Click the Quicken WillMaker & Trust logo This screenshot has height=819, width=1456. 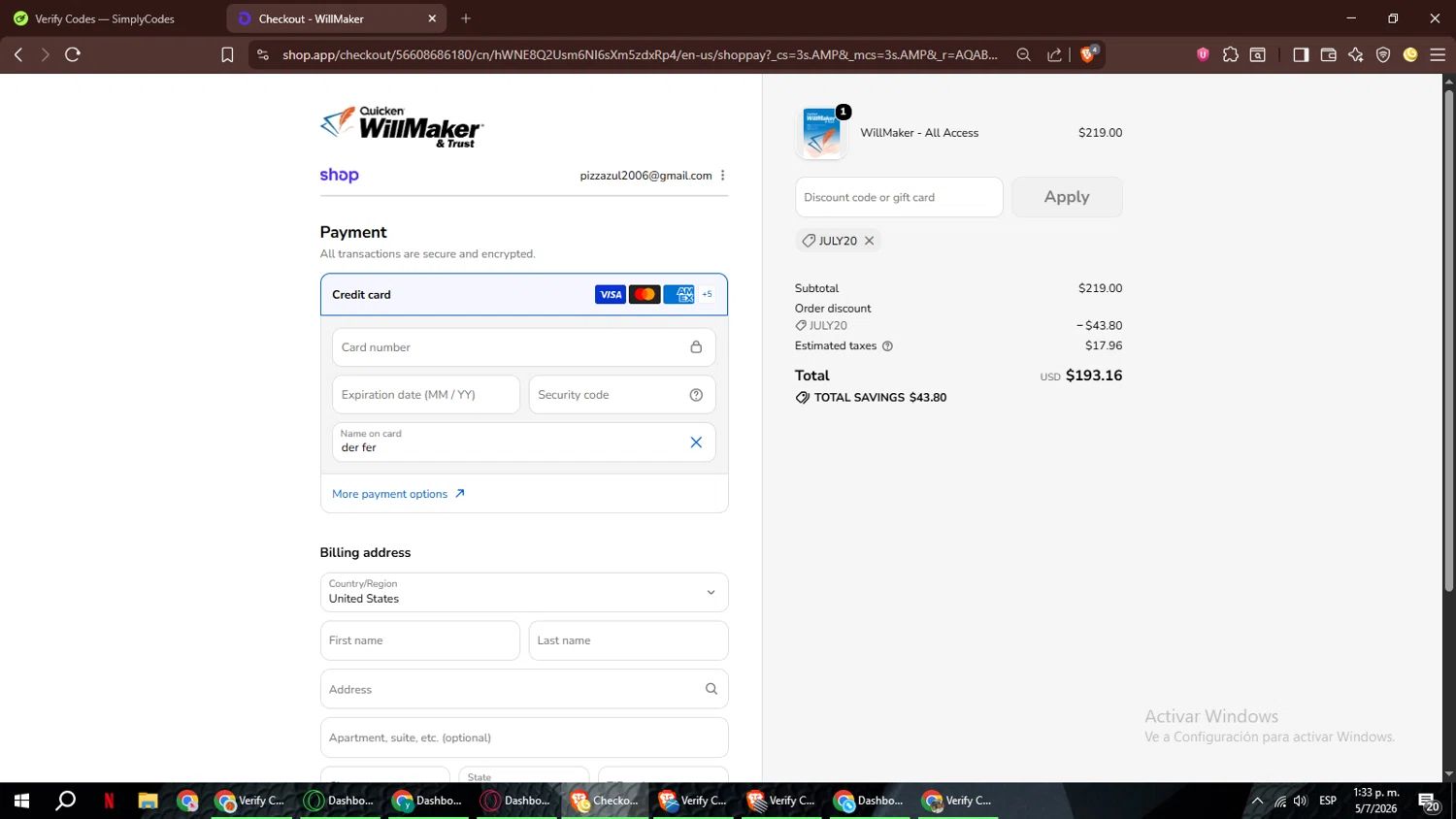402,127
